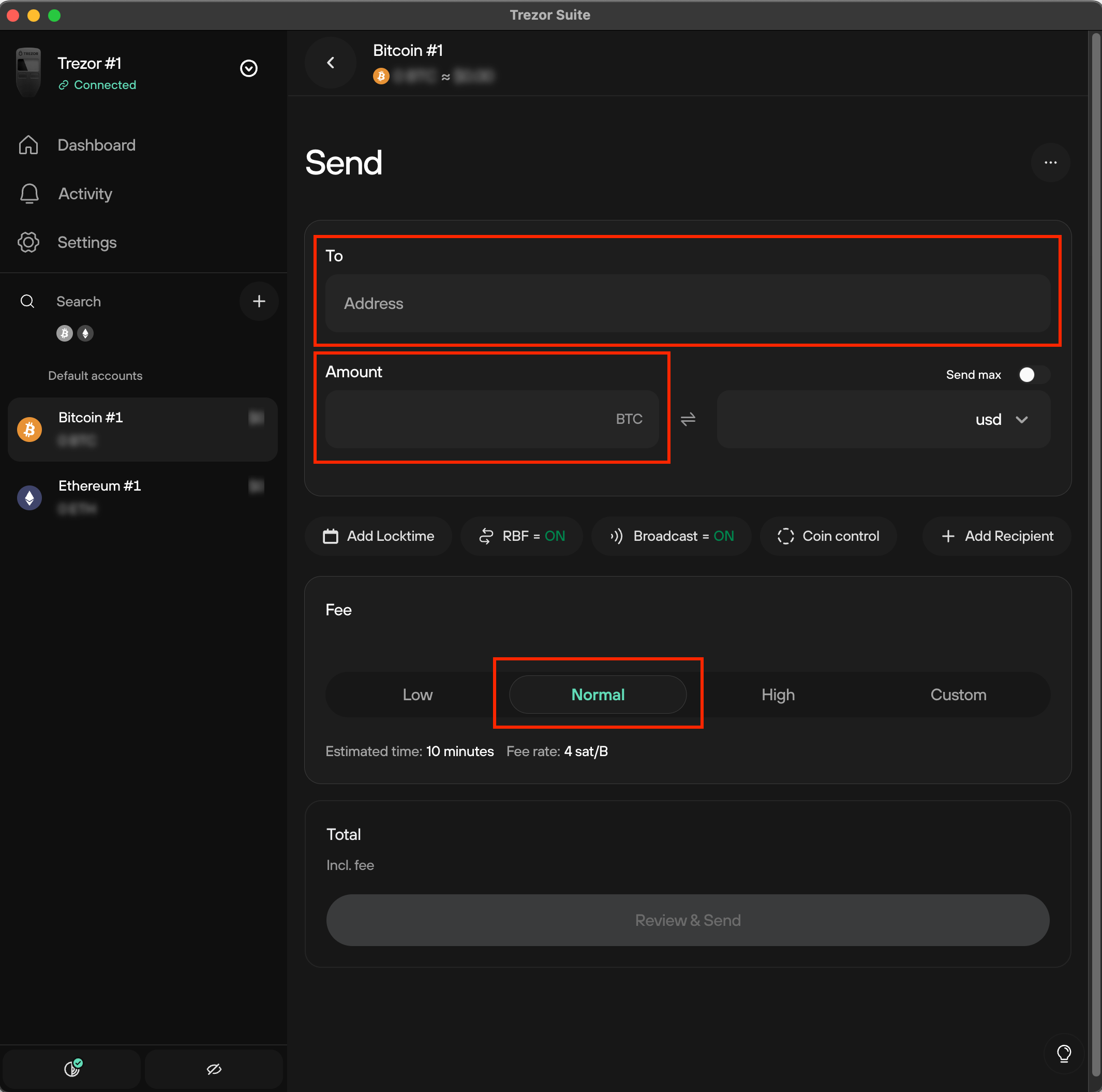This screenshot has width=1102, height=1092.
Task: Open the lightbulb guide button
Action: [x=1064, y=1053]
